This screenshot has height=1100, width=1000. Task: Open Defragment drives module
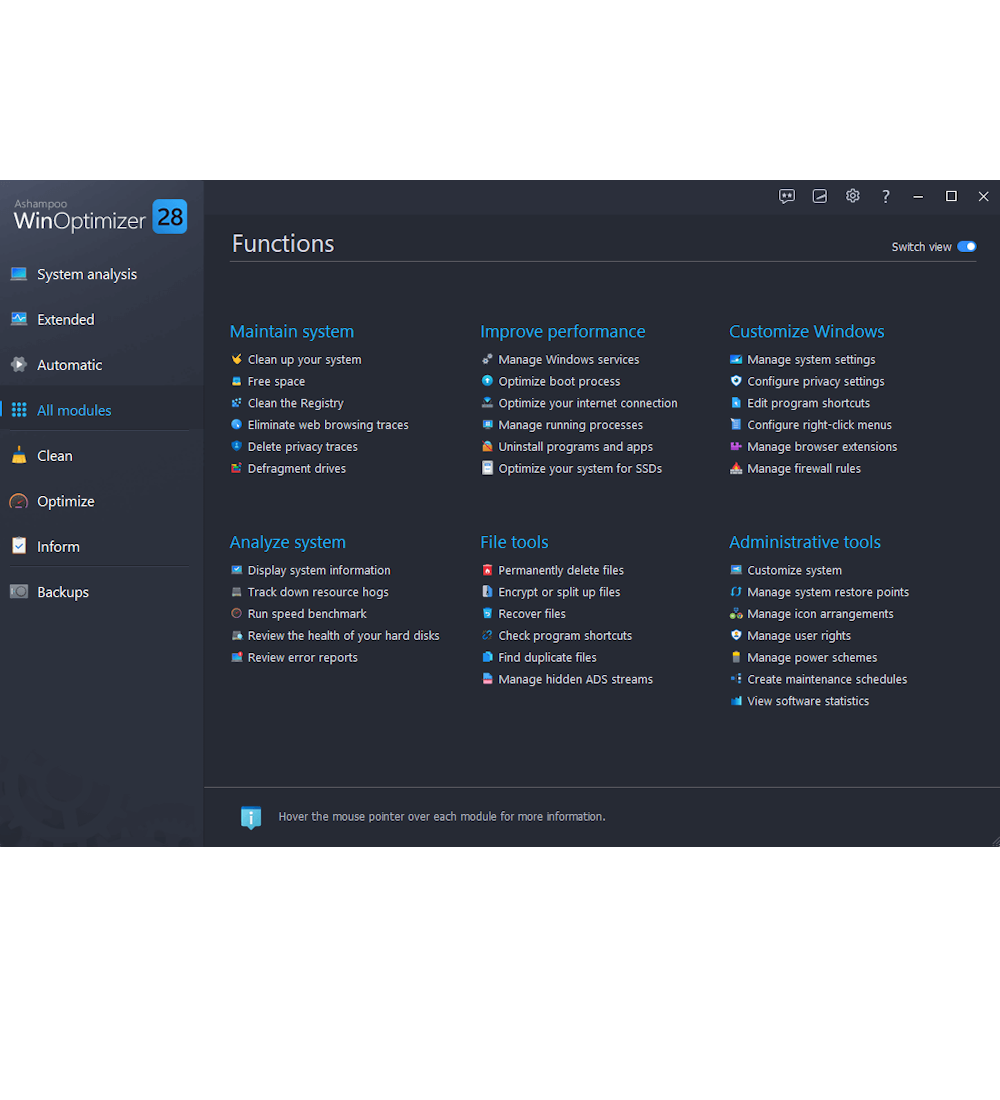point(296,469)
